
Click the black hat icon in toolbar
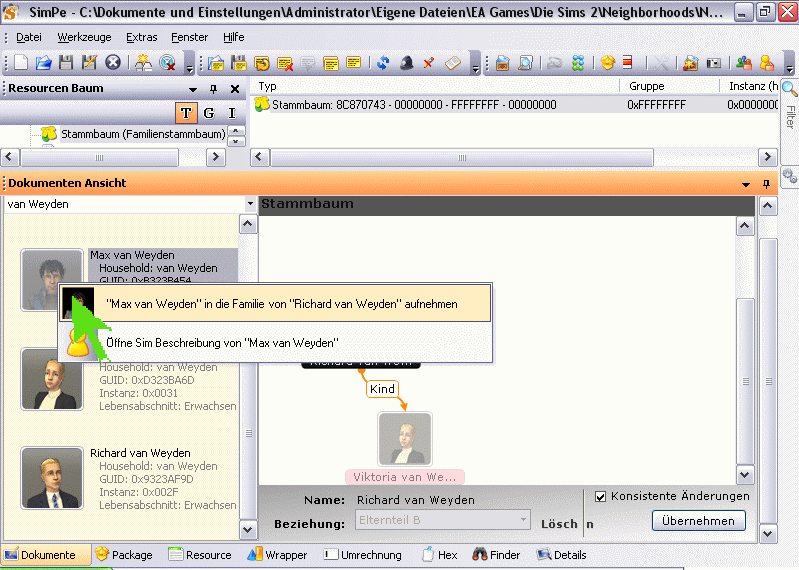(x=407, y=63)
